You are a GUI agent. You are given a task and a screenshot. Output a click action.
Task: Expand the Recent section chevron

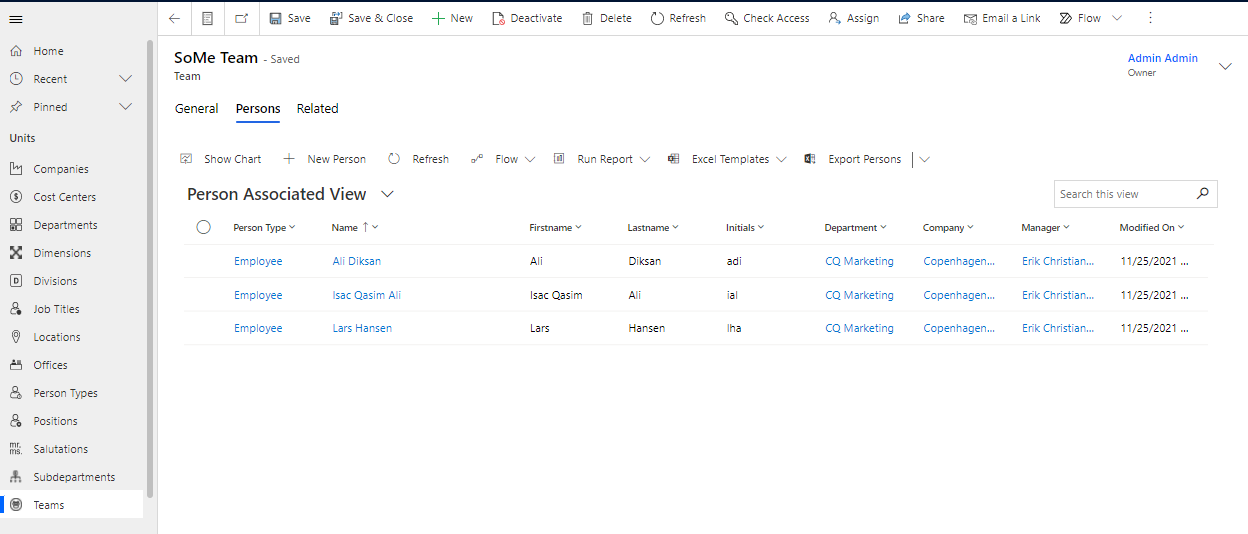[x=125, y=79]
